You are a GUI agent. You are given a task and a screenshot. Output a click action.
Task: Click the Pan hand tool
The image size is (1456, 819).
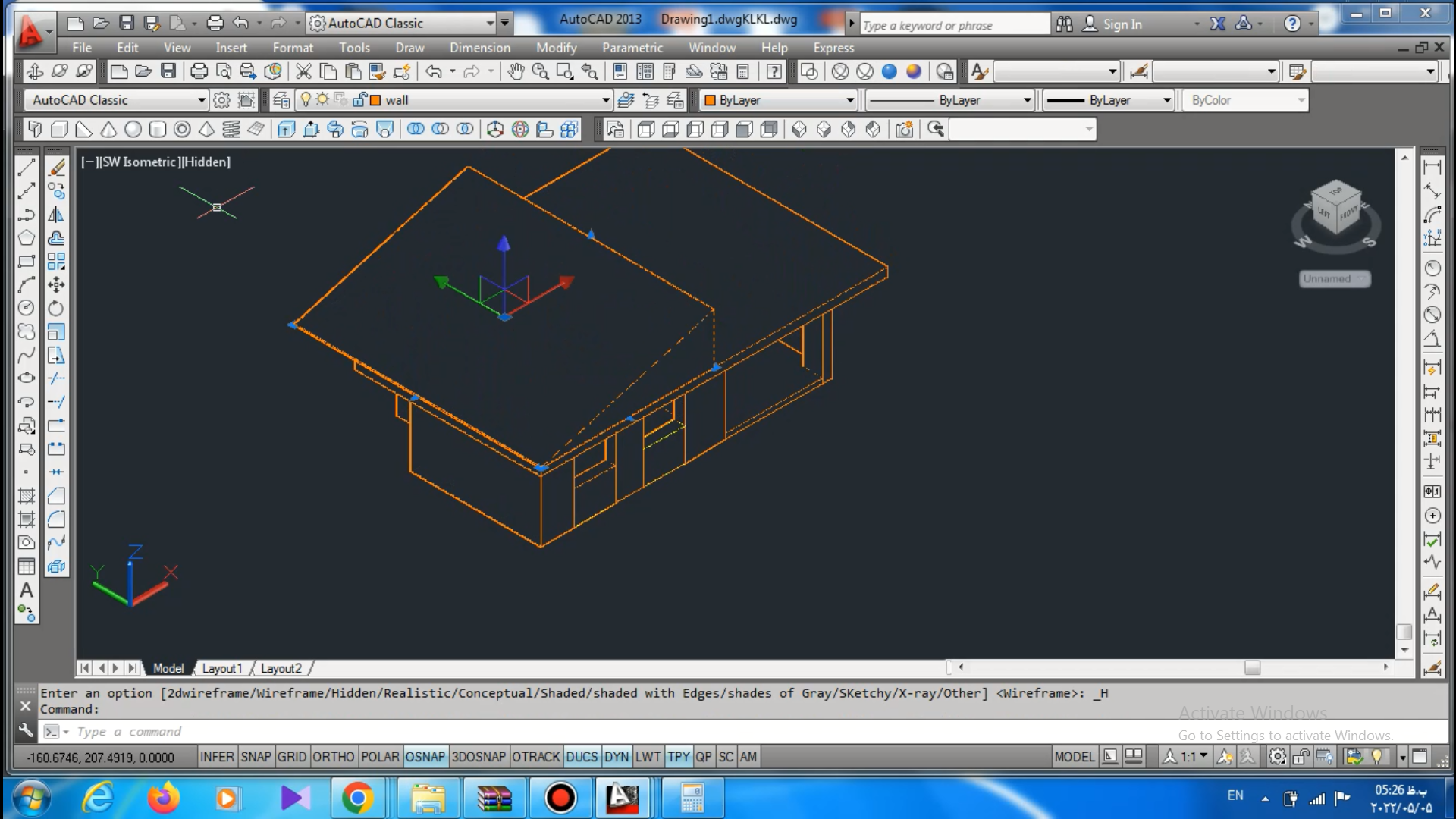pyautogui.click(x=516, y=72)
